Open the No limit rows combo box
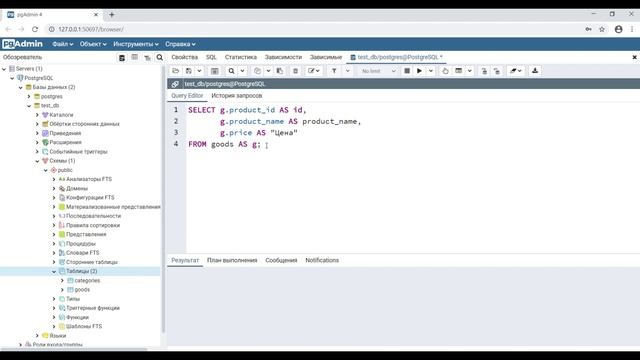Screen dimensions: 640x360 pyautogui.click(x=378, y=71)
